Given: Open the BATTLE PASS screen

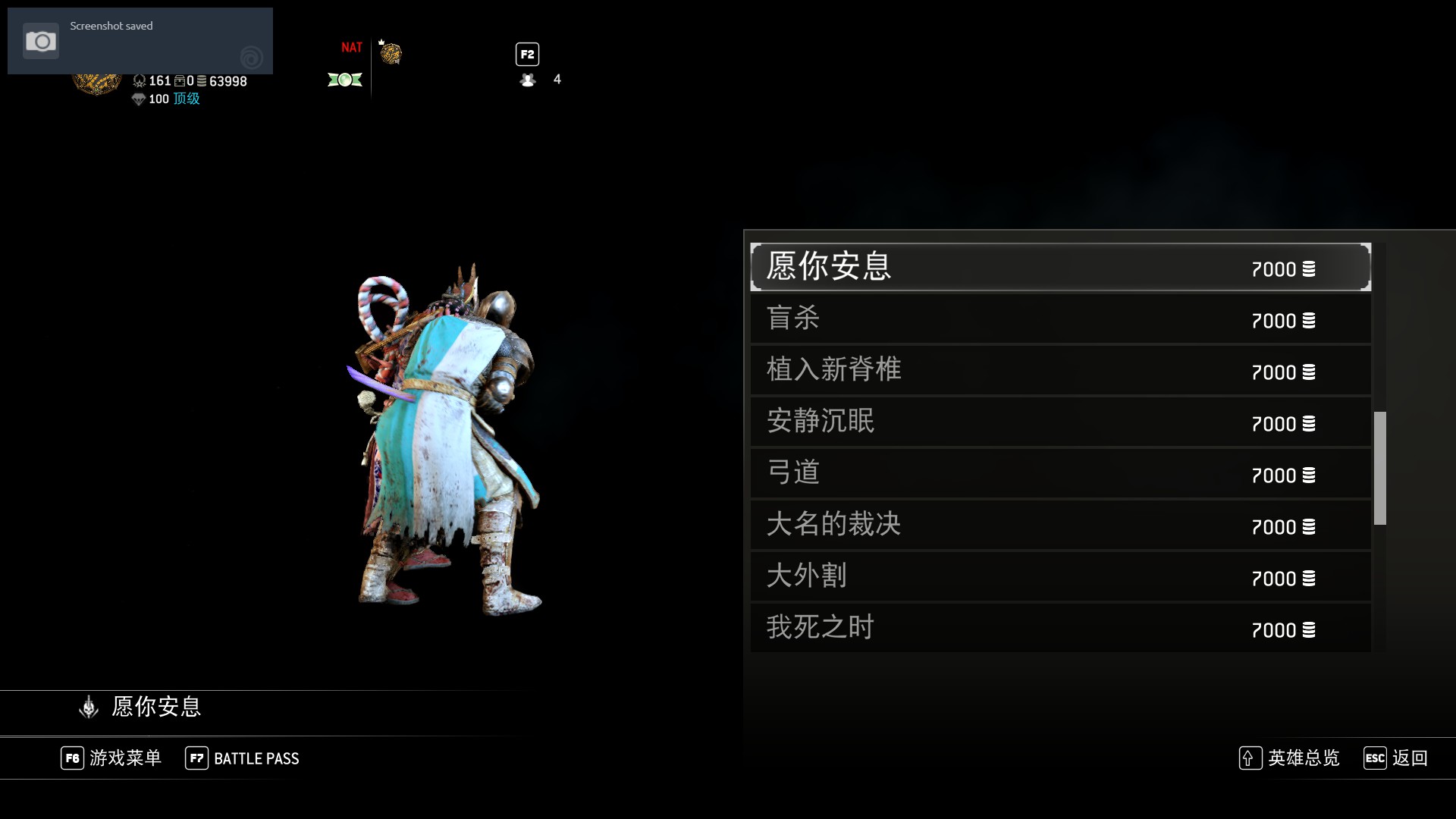Looking at the screenshot, I should coord(256,758).
